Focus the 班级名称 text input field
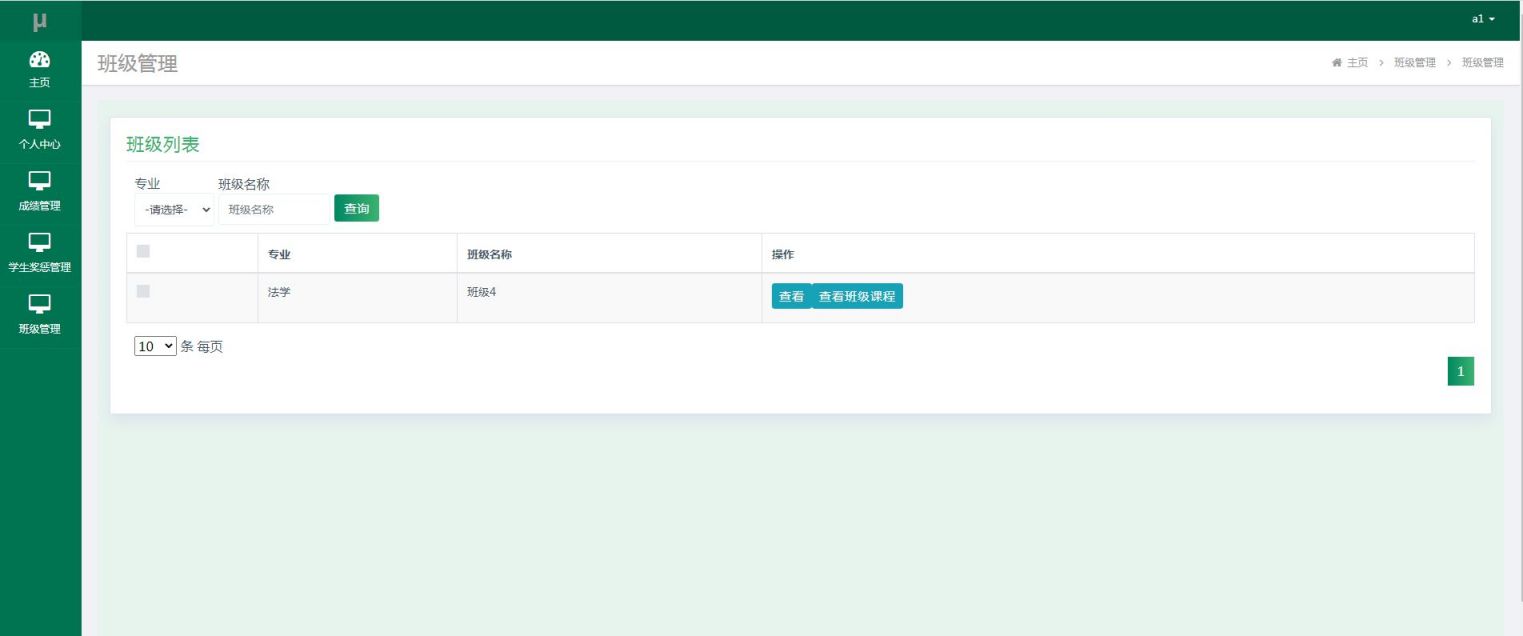Image resolution: width=1523 pixels, height=636 pixels. [x=274, y=210]
